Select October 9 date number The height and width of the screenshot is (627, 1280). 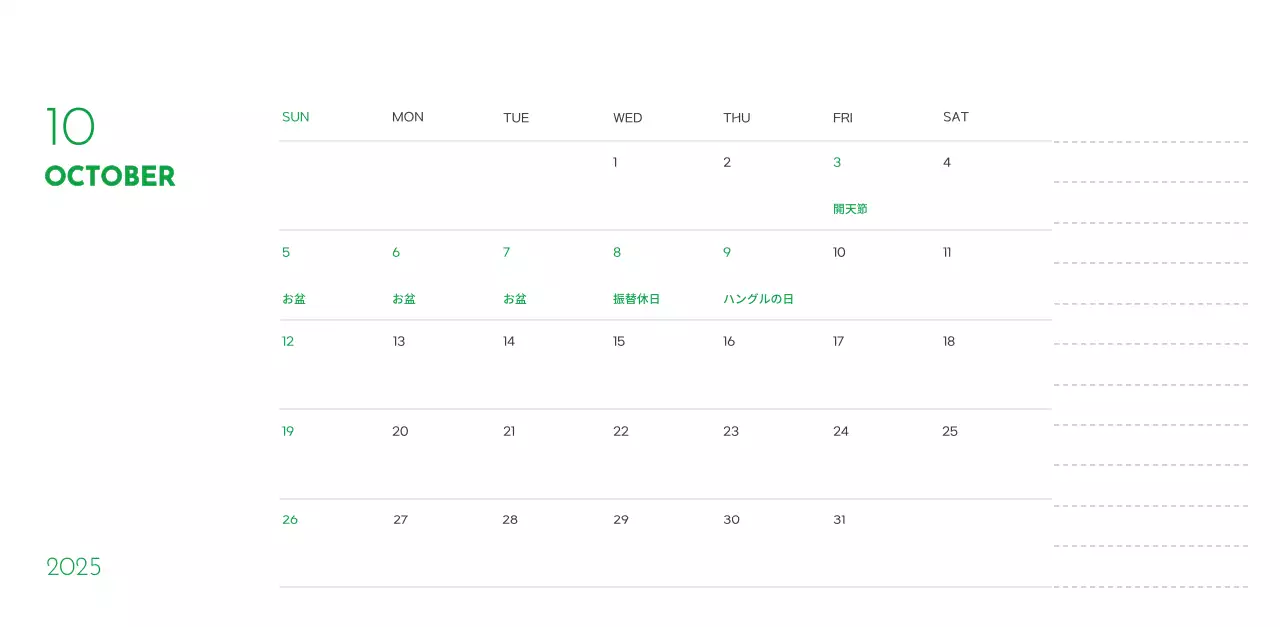(727, 253)
